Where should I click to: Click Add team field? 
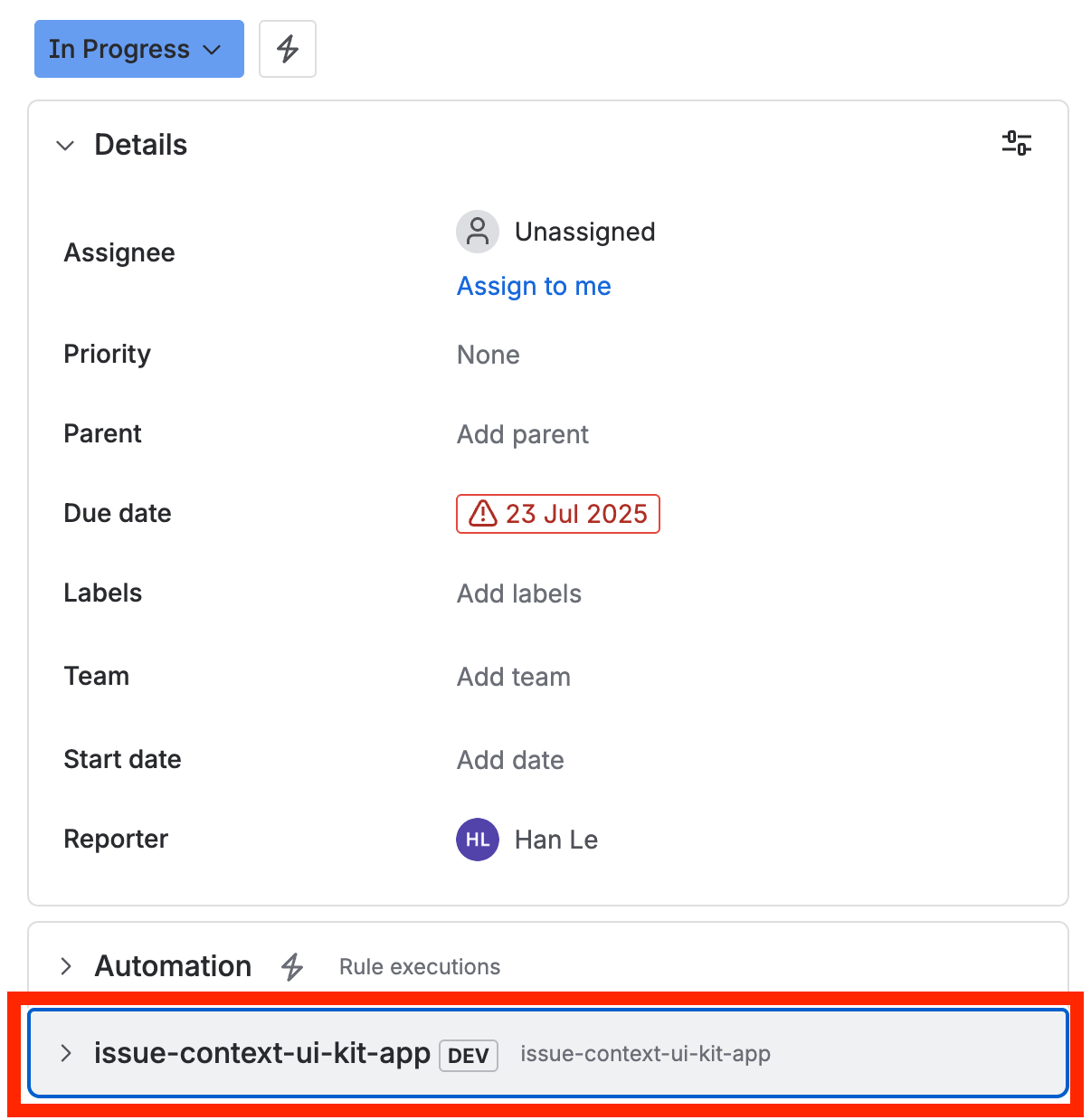pos(513,677)
